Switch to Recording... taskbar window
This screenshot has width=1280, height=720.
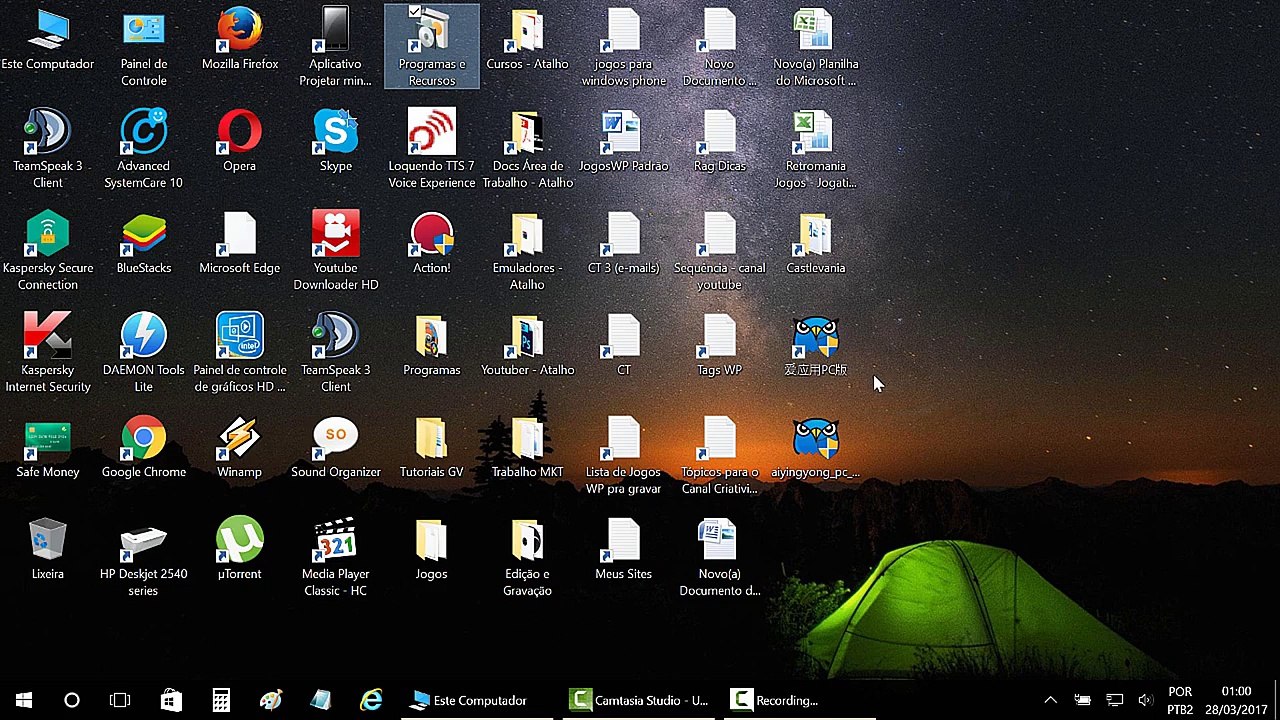tap(798, 700)
